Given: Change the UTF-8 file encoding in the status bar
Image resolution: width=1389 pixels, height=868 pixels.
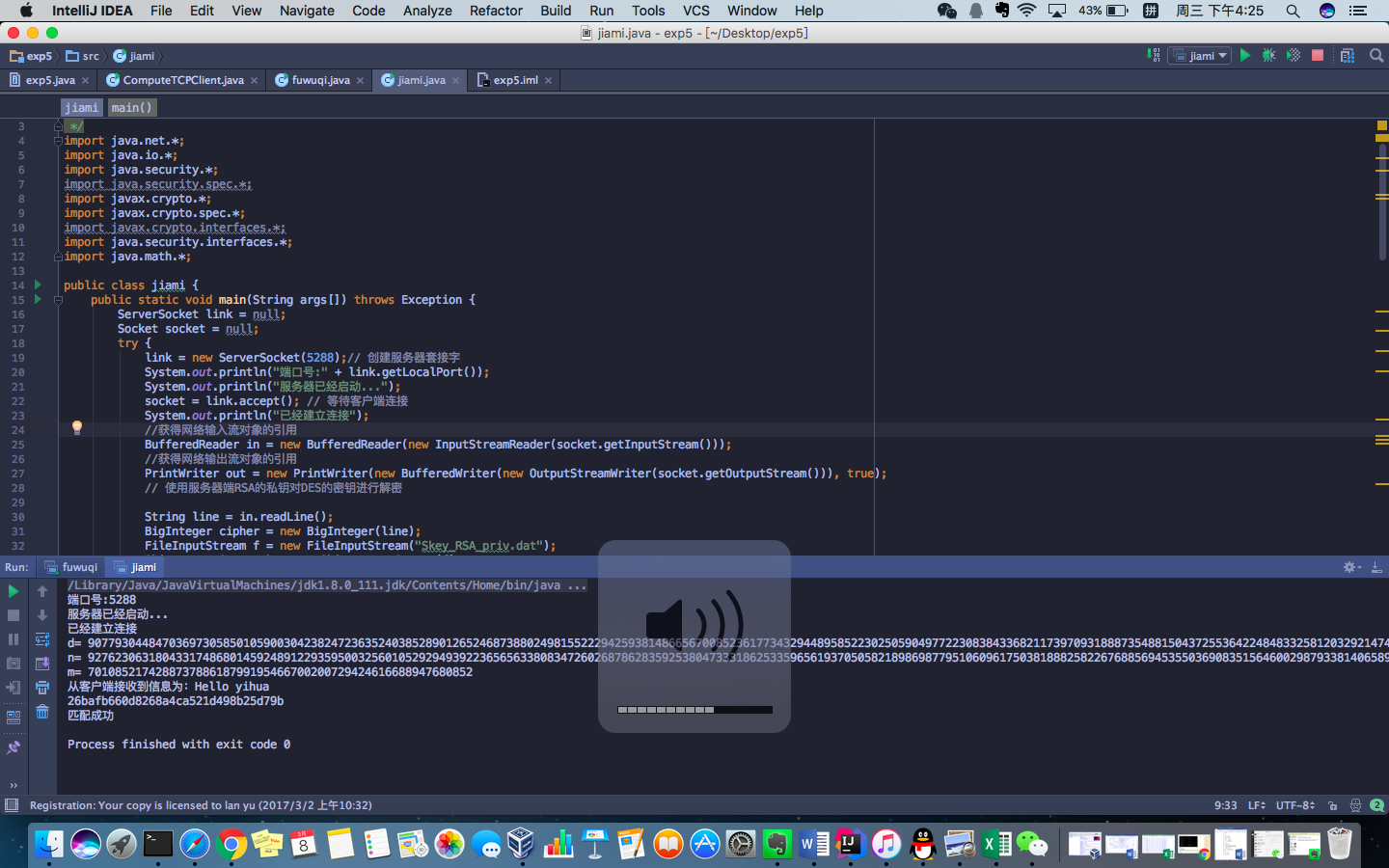Looking at the screenshot, I should pos(1295,805).
